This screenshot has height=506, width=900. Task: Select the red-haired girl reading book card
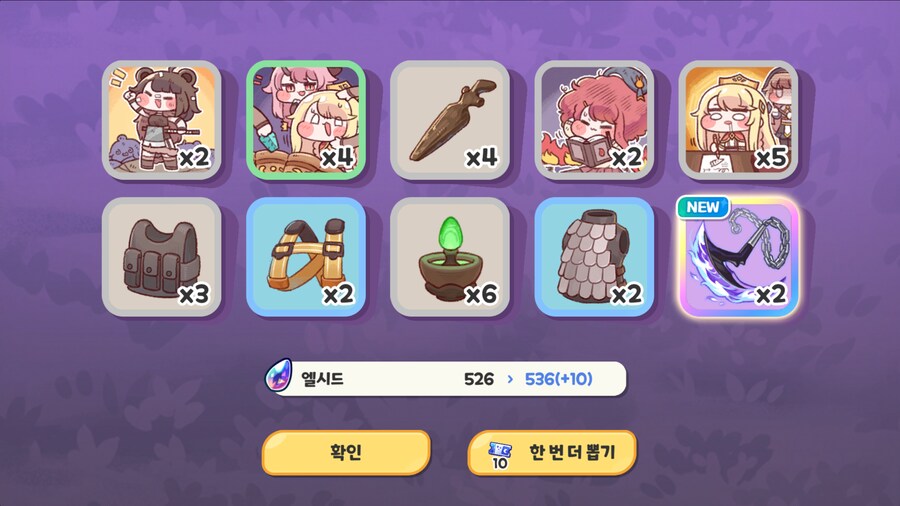click(594, 119)
